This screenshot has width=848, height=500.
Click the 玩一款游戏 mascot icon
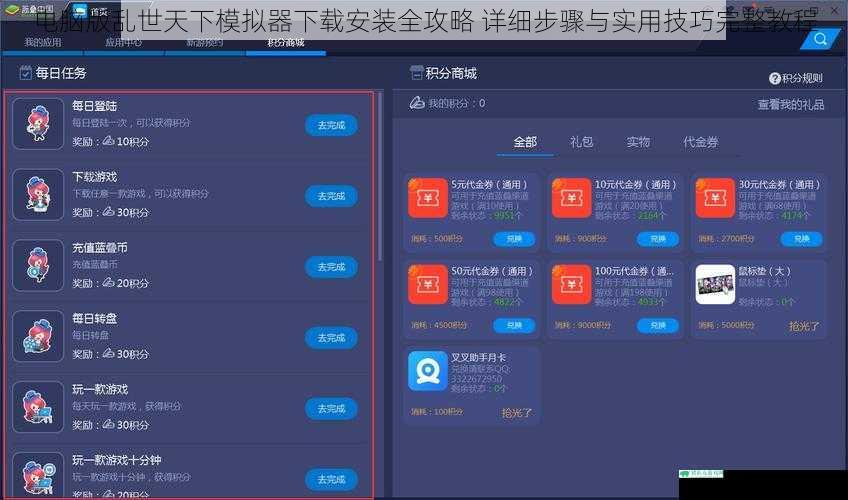pyautogui.click(x=38, y=407)
